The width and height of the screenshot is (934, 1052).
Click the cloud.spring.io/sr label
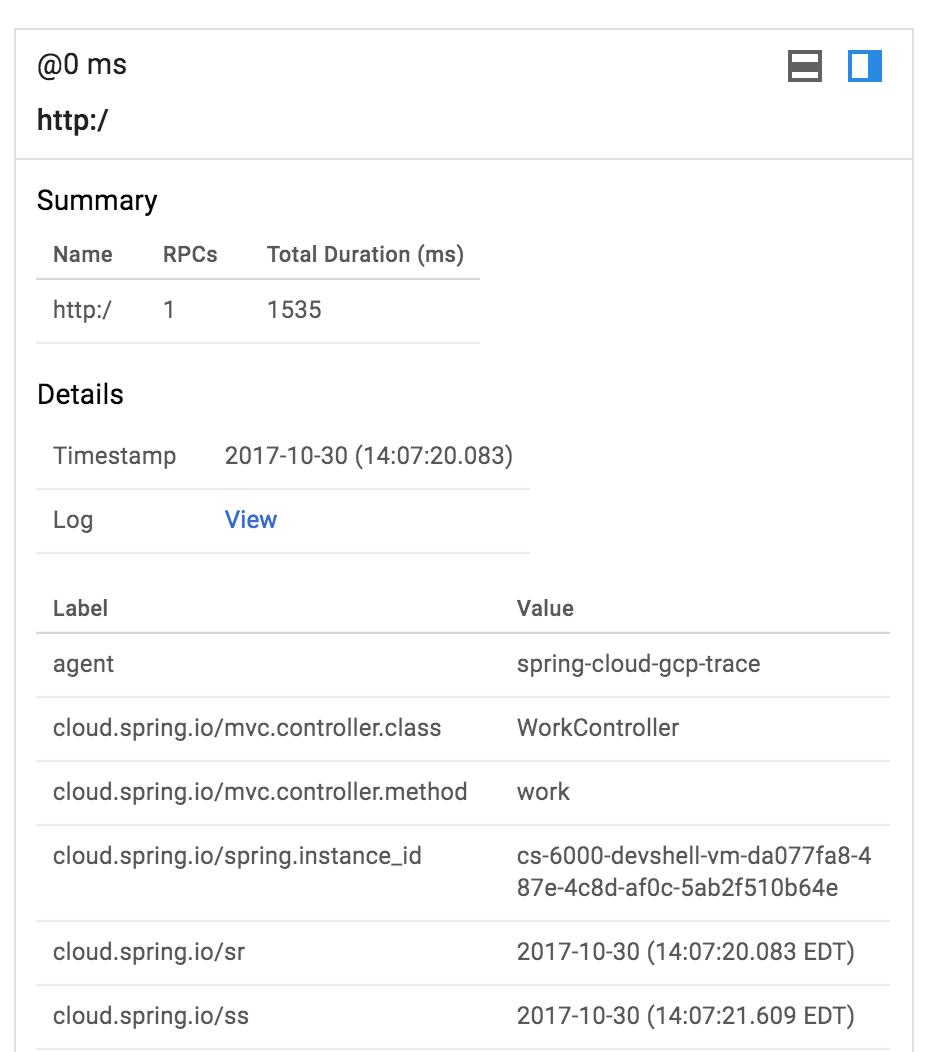point(149,952)
